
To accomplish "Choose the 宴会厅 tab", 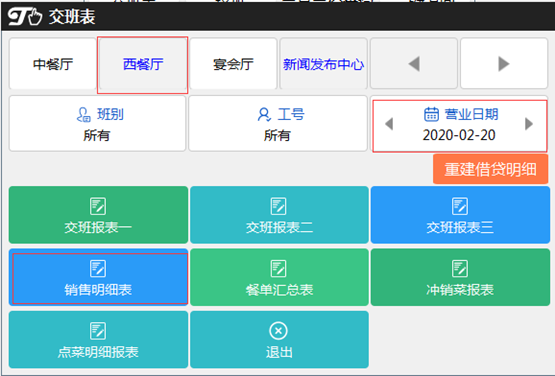I will pyautogui.click(x=233, y=64).
